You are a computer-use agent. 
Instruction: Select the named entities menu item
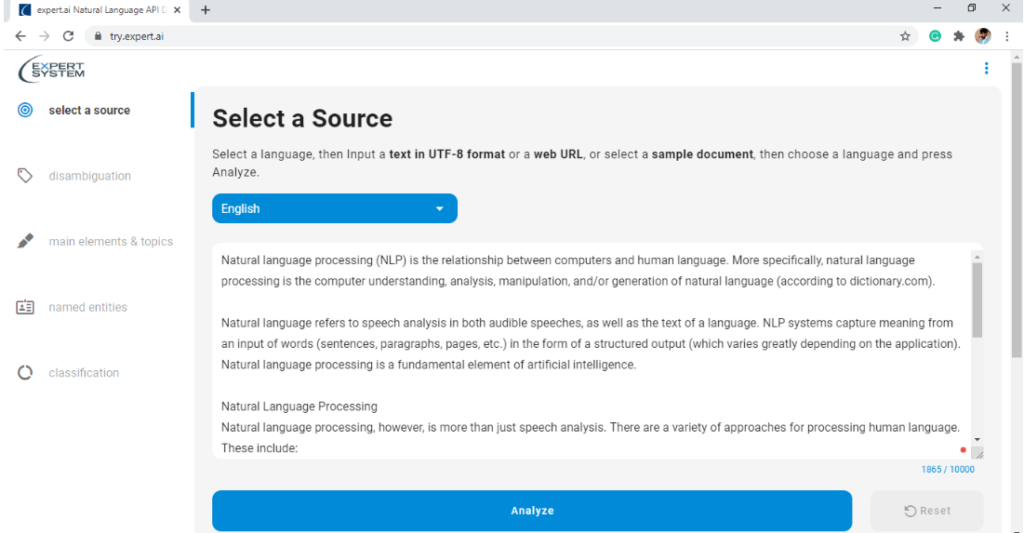click(88, 307)
